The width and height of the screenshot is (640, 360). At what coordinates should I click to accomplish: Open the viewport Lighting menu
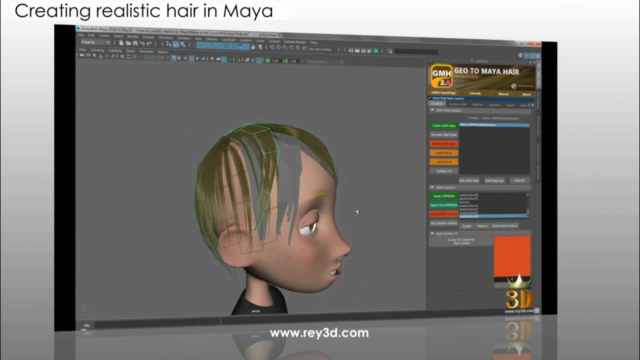click(115, 51)
